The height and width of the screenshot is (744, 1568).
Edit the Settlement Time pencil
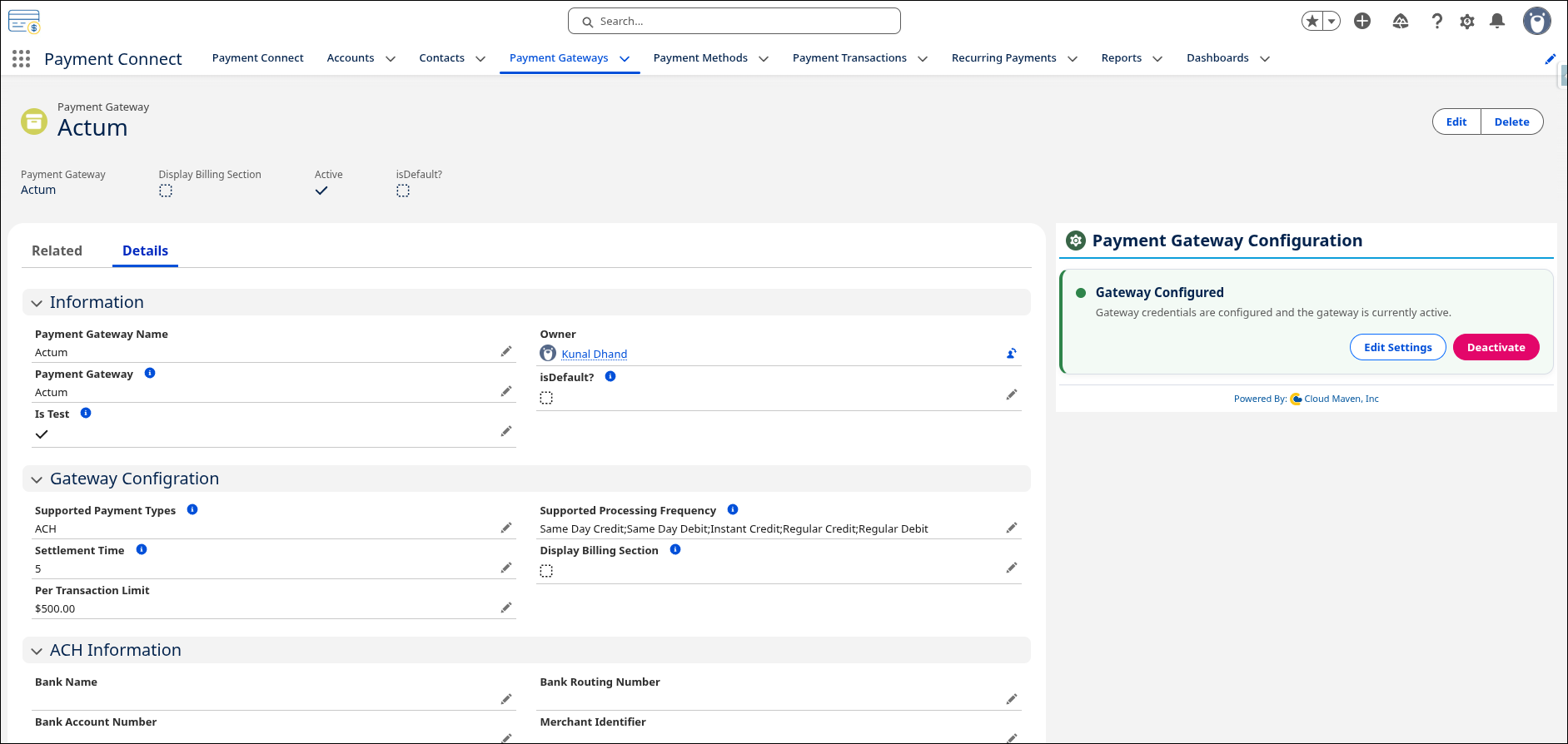pyautogui.click(x=506, y=568)
